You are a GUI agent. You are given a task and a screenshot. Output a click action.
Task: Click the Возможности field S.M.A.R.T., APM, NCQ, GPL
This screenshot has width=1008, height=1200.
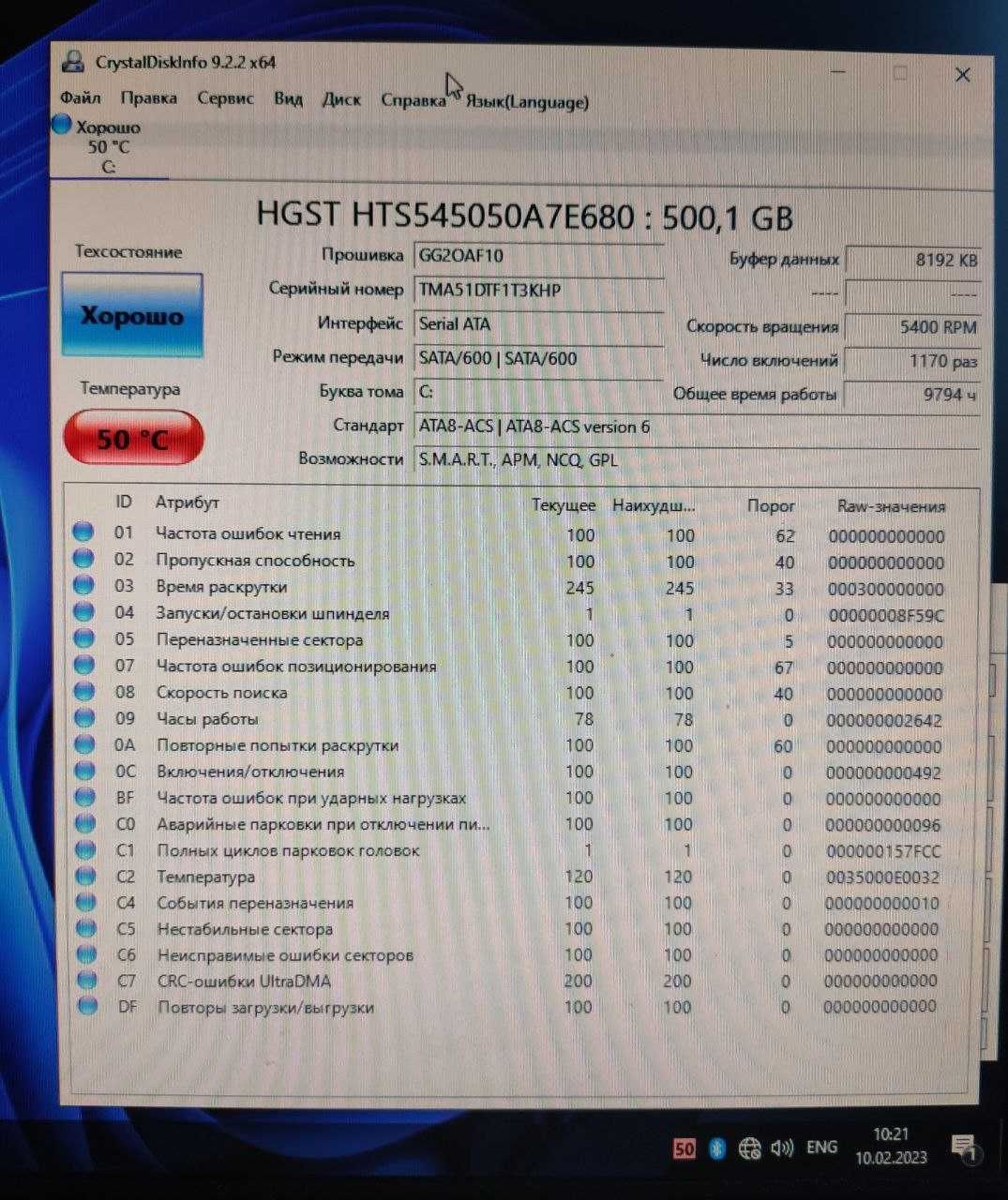[696, 460]
